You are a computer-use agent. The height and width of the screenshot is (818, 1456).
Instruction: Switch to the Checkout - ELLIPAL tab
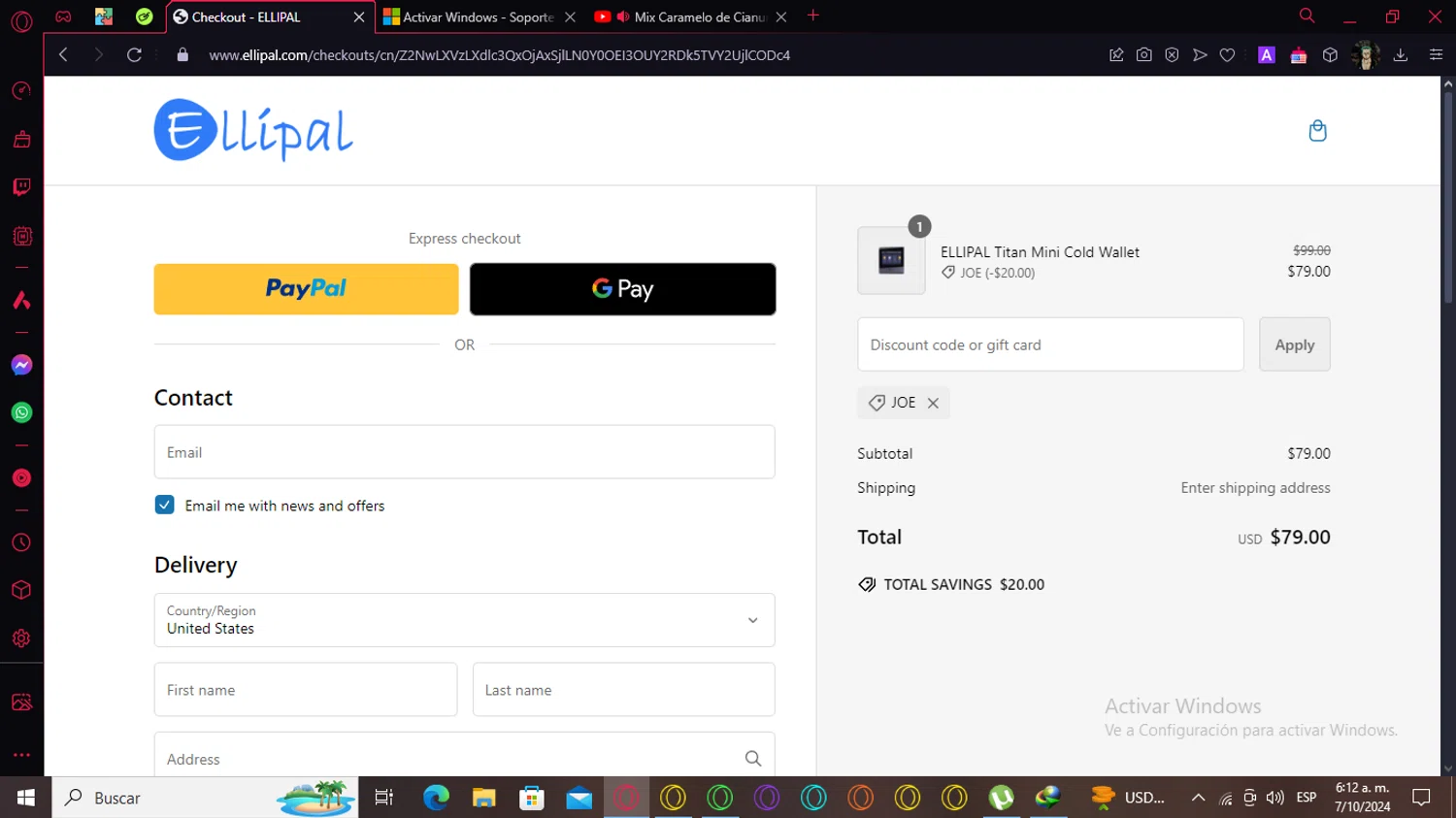(261, 16)
